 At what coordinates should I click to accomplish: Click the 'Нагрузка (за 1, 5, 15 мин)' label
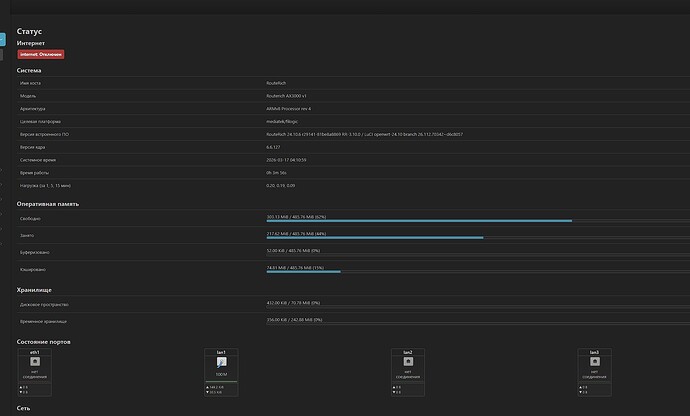45,185
